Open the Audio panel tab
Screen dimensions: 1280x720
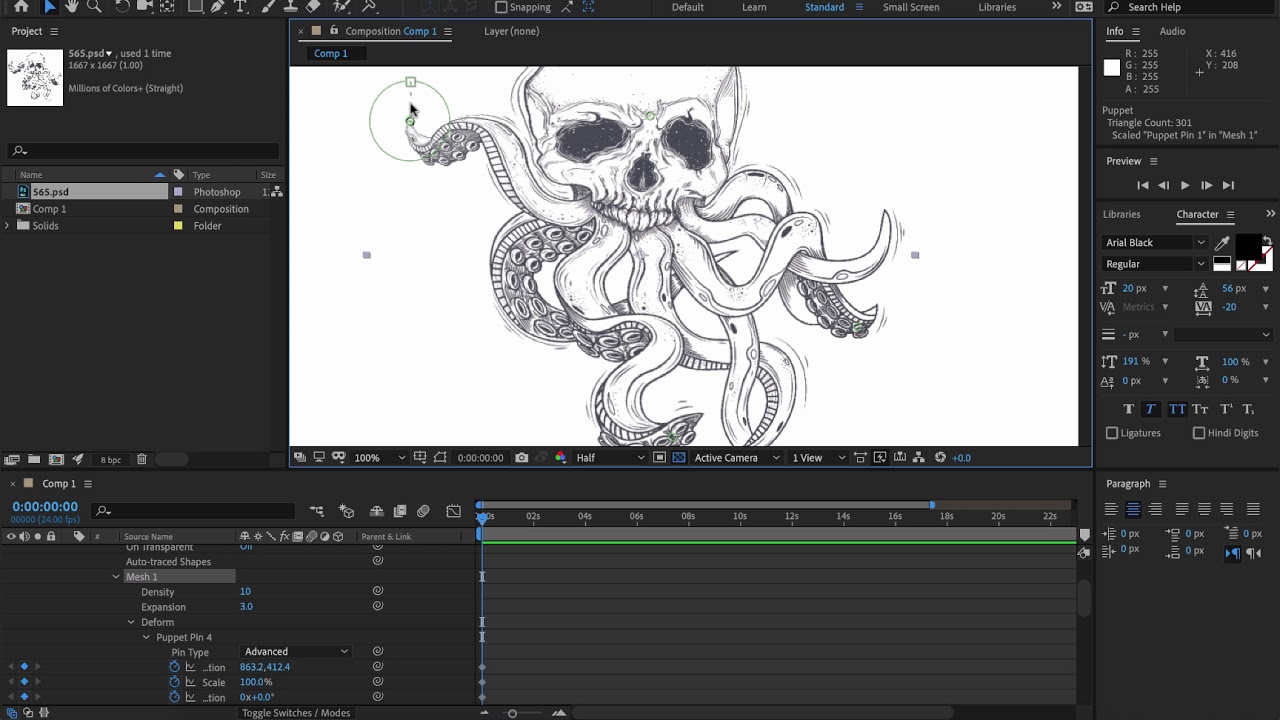pyautogui.click(x=1172, y=31)
